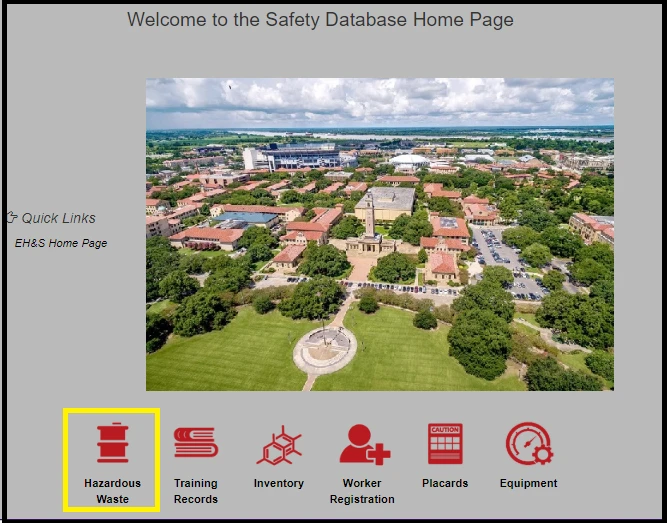667x523 pixels.
Task: Click the circular plaza on the photo's lawn
Action: [324, 349]
